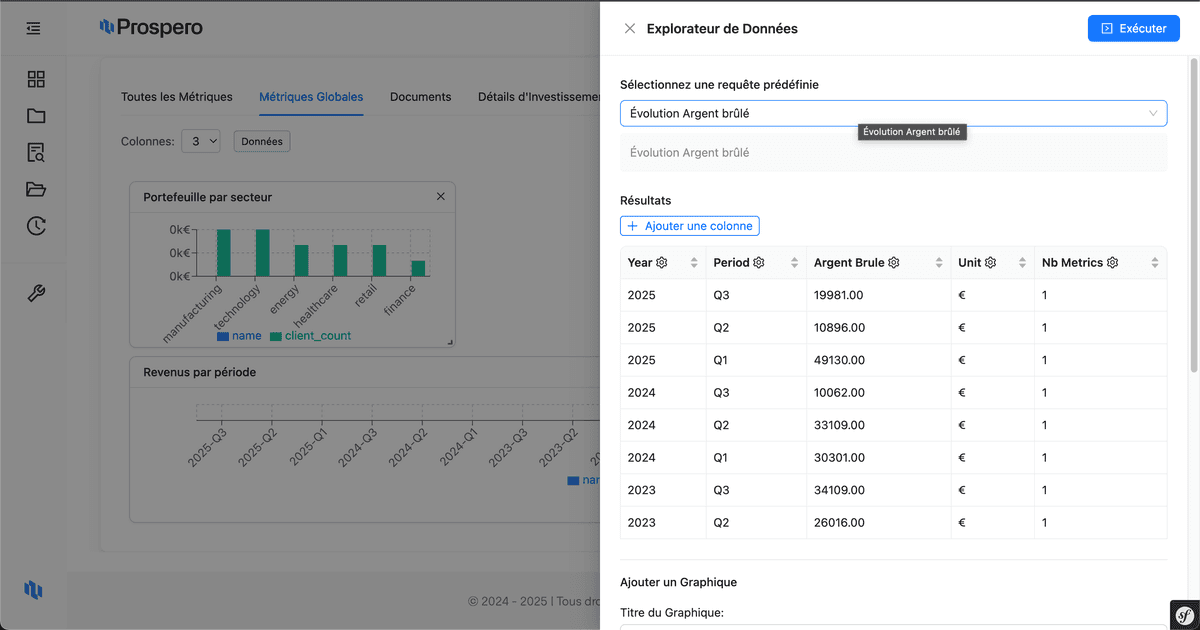
Task: Click the clock history icon in sidebar
Action: (36, 226)
